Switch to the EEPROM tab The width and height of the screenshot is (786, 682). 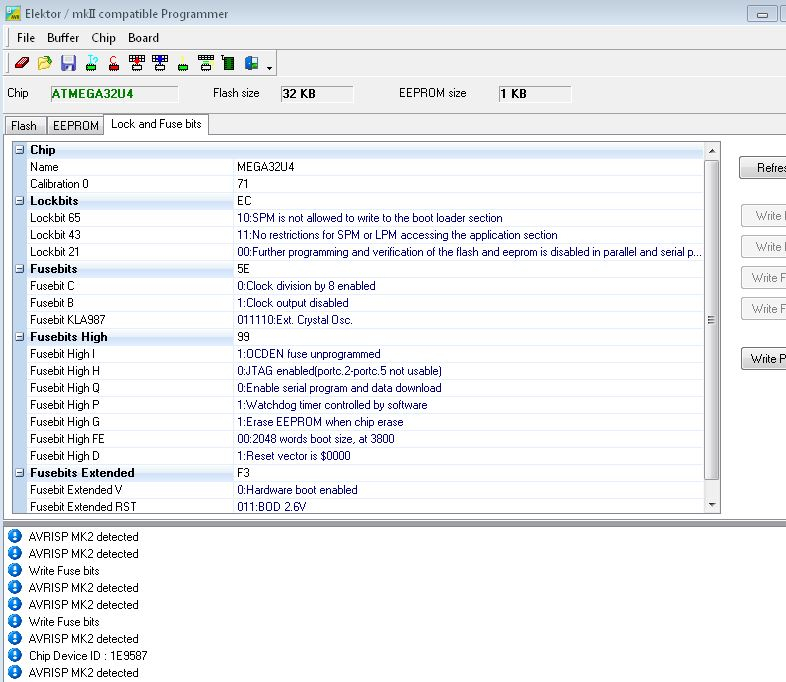(x=75, y=126)
